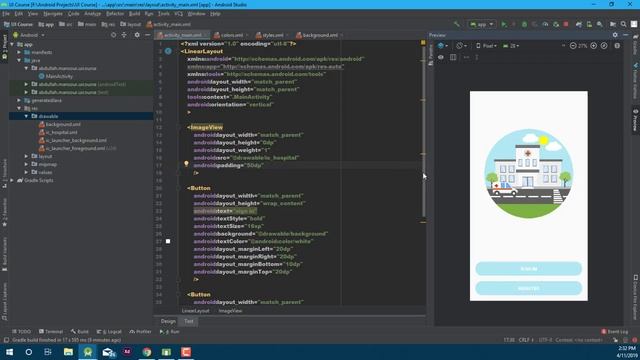The width and height of the screenshot is (640, 360).
Task: Switch to the Design tab below editor
Action: tap(168, 321)
